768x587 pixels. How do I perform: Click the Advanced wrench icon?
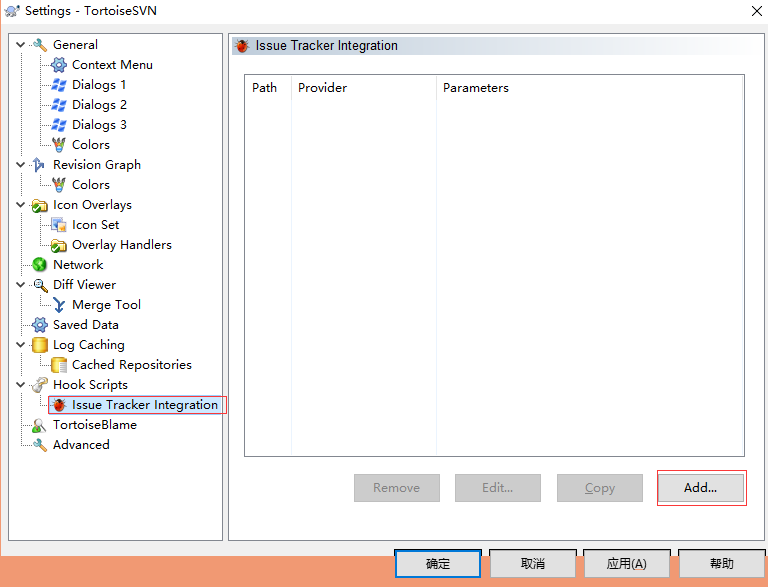point(40,445)
